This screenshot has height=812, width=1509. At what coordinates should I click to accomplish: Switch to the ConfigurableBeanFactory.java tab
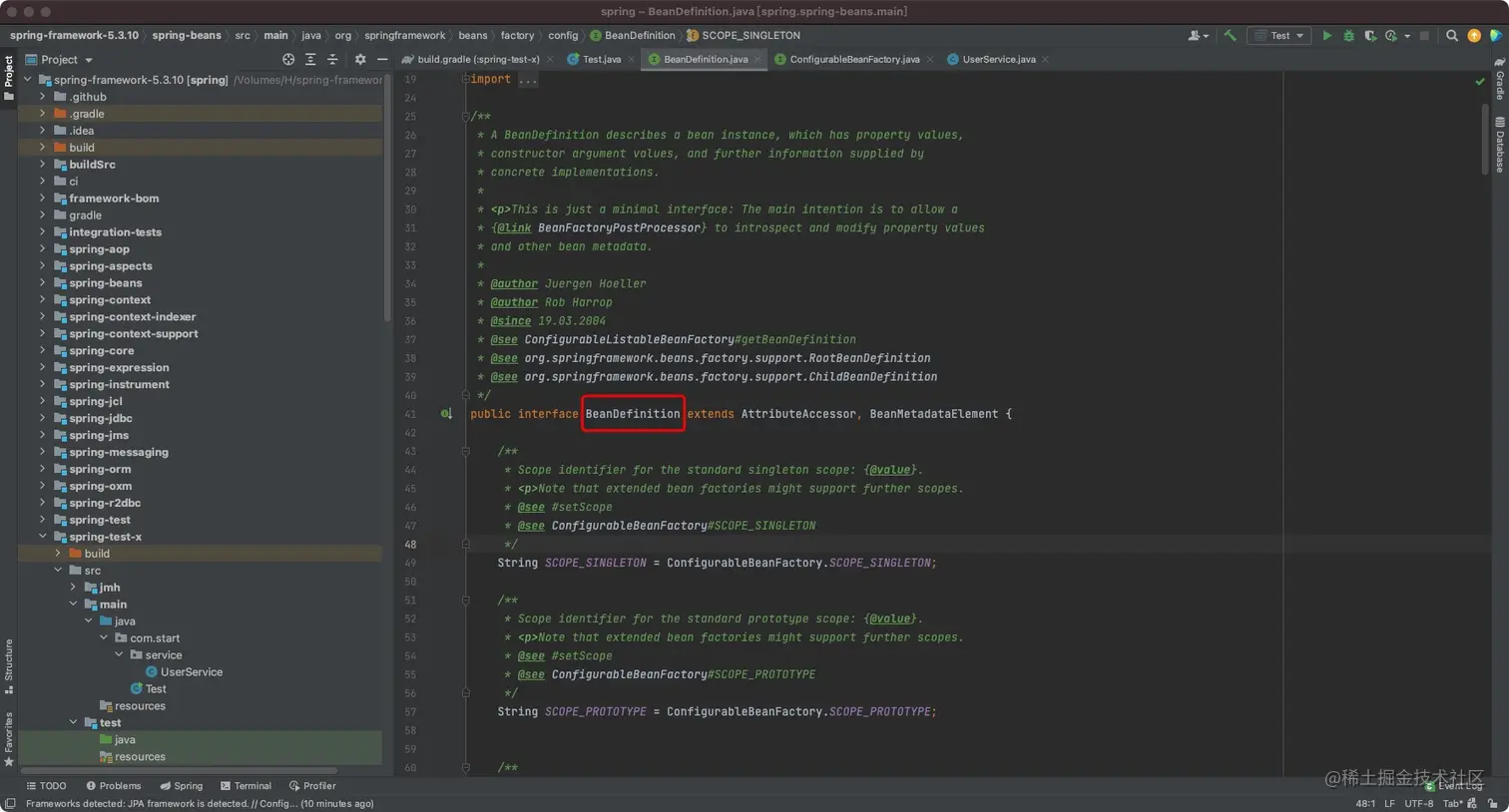point(853,60)
